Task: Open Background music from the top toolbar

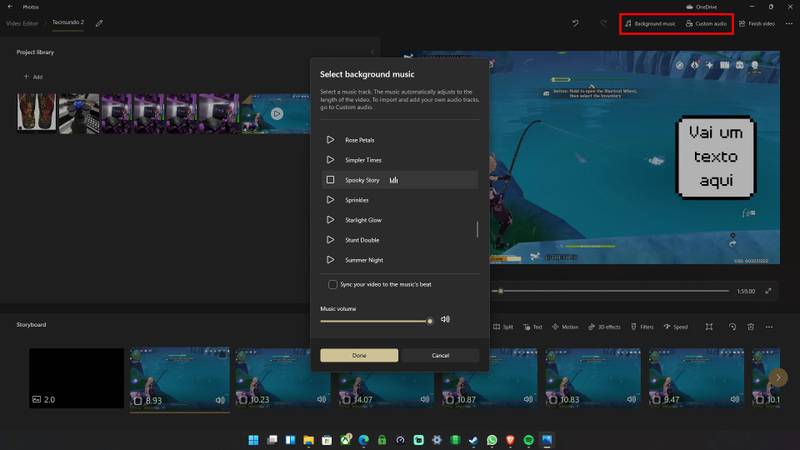Action: (x=650, y=23)
